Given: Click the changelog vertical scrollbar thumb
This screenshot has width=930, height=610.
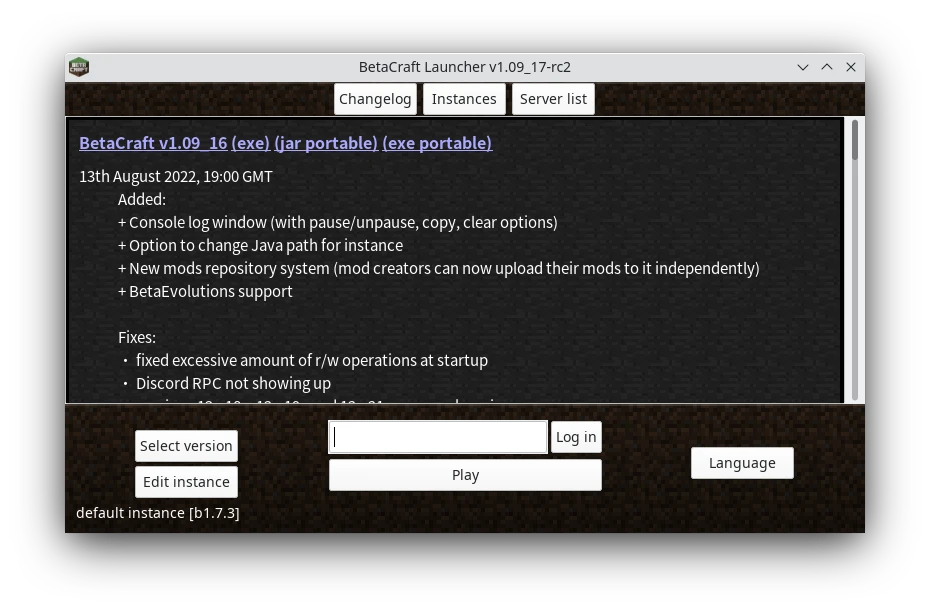Looking at the screenshot, I should [x=855, y=140].
